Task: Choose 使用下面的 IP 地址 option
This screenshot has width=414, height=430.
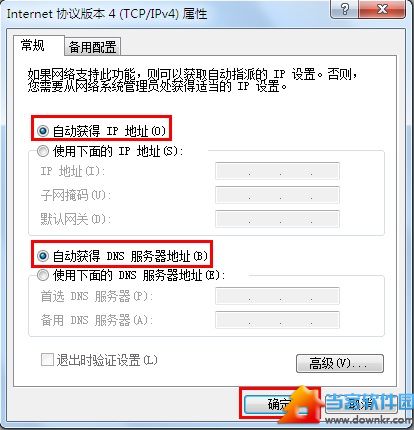Action: coord(43,151)
